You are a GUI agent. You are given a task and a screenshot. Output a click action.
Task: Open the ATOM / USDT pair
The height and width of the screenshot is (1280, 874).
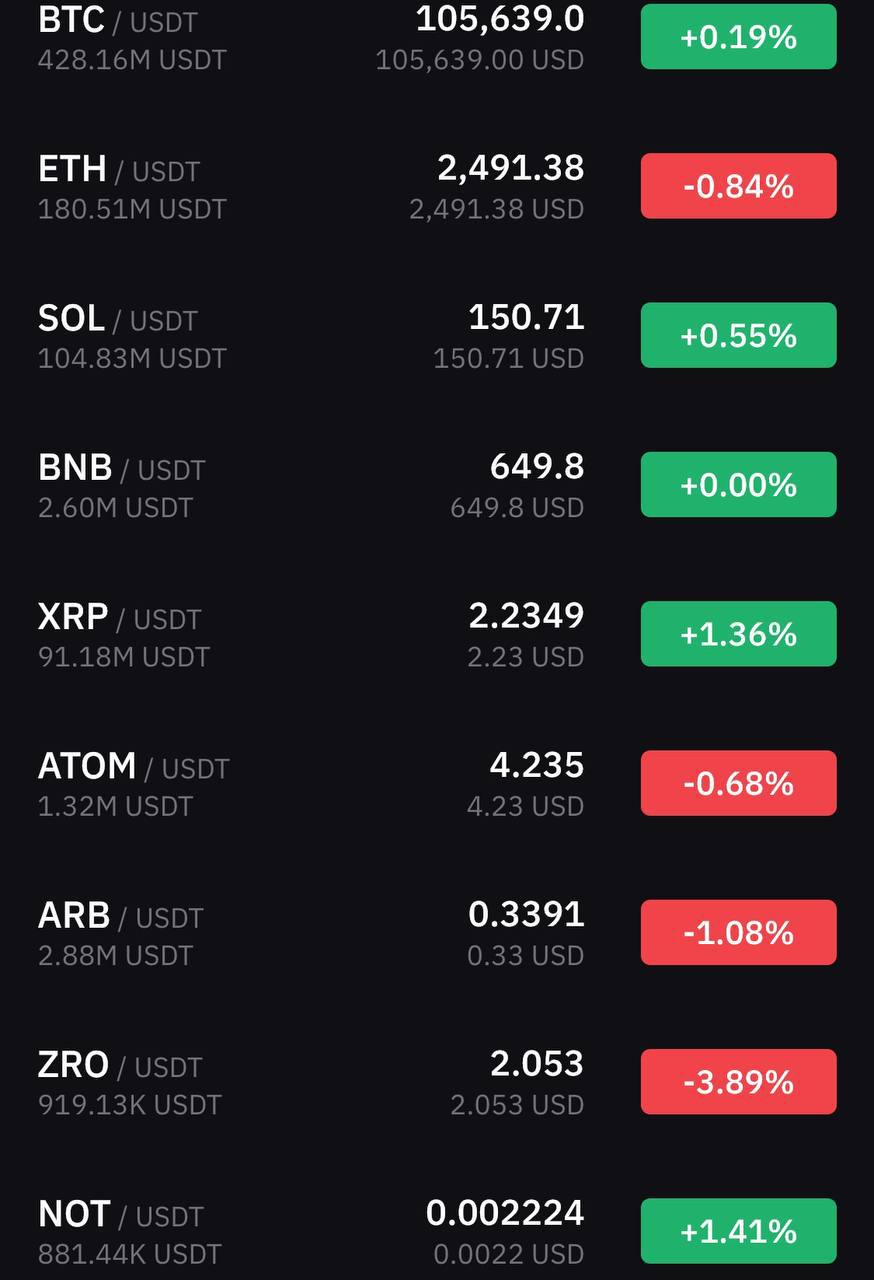[437, 783]
